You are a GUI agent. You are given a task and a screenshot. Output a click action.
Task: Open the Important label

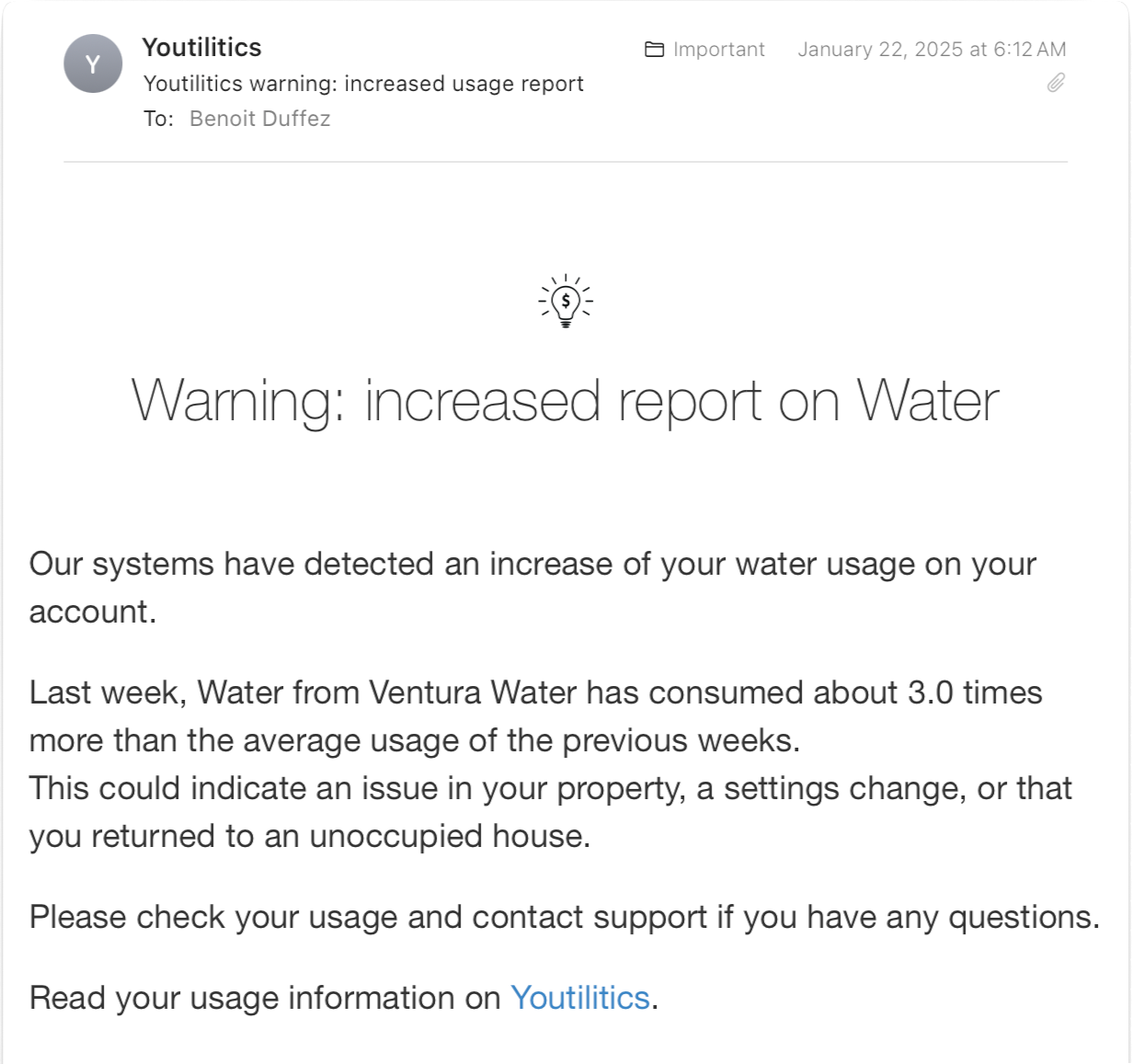pos(718,50)
